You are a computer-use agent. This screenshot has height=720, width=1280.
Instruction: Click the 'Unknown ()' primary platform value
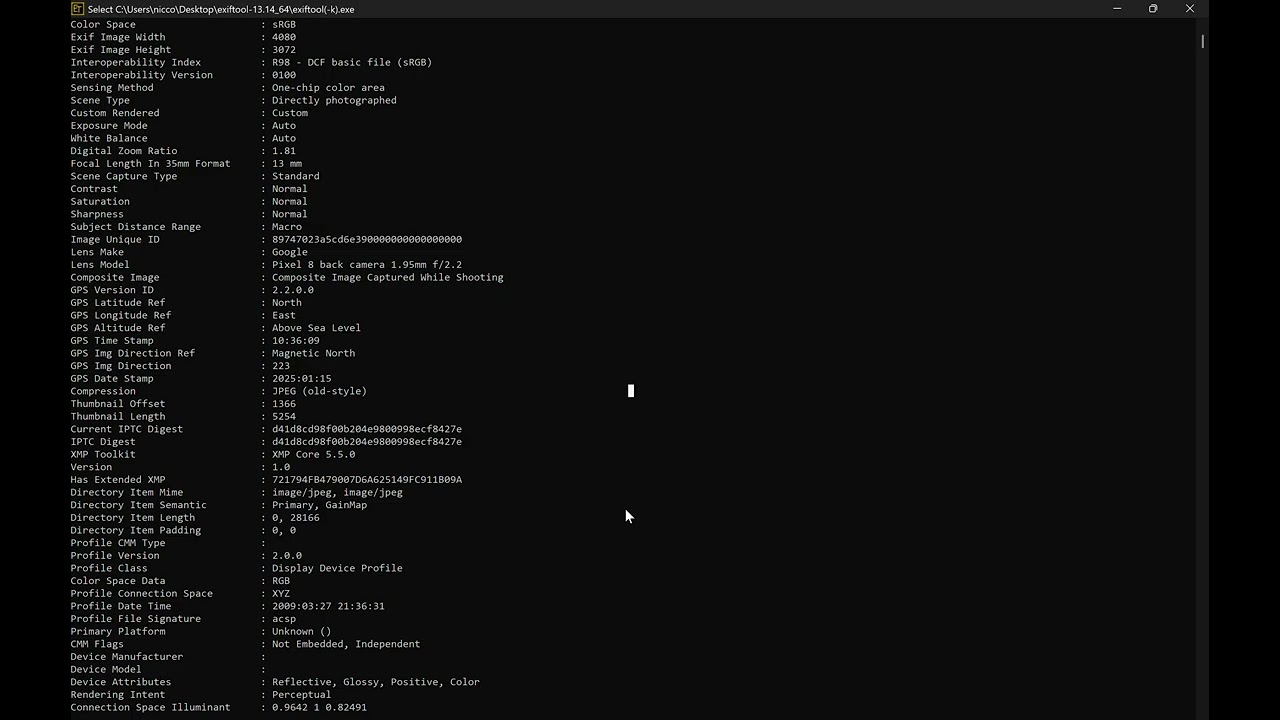(302, 632)
